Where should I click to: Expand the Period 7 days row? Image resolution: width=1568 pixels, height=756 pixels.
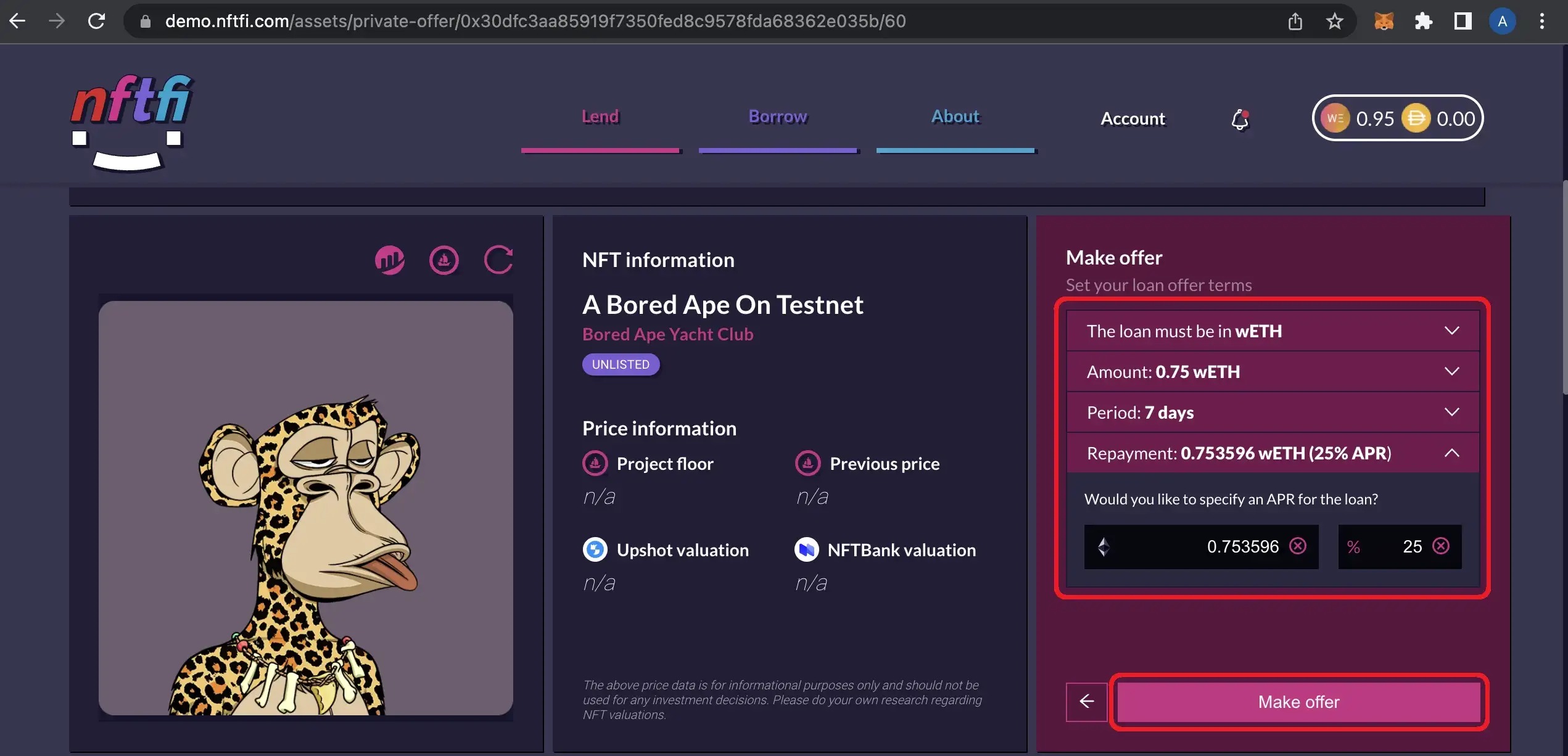[1273, 413]
